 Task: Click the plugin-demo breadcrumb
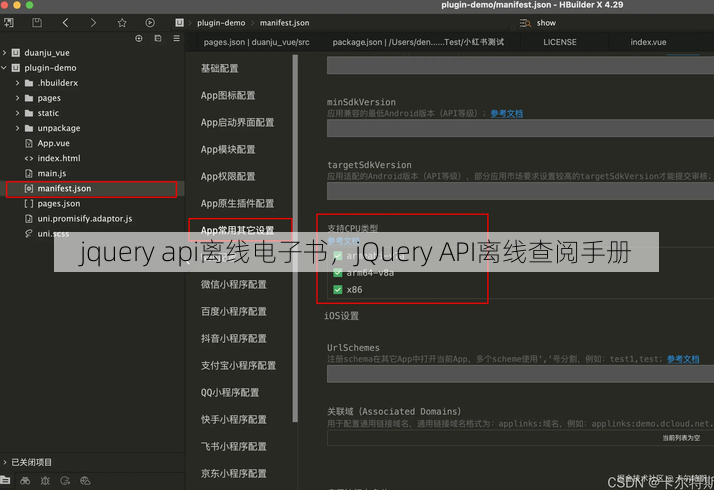coord(221,23)
